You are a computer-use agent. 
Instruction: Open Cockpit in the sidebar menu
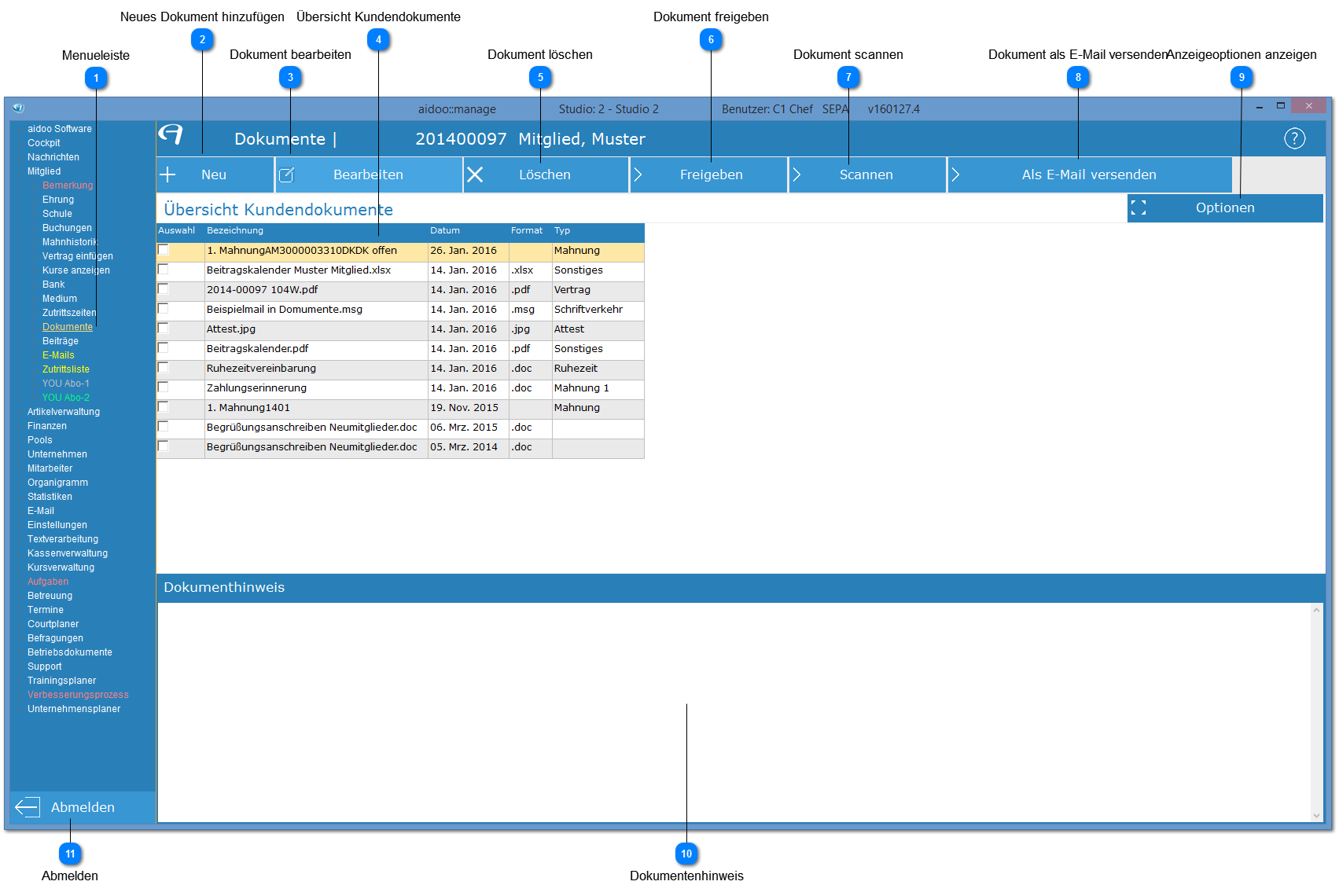43,143
